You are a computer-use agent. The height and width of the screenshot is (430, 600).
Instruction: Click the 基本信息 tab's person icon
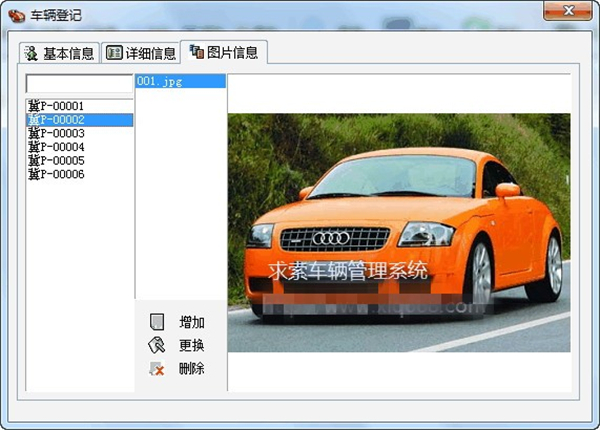coord(32,53)
